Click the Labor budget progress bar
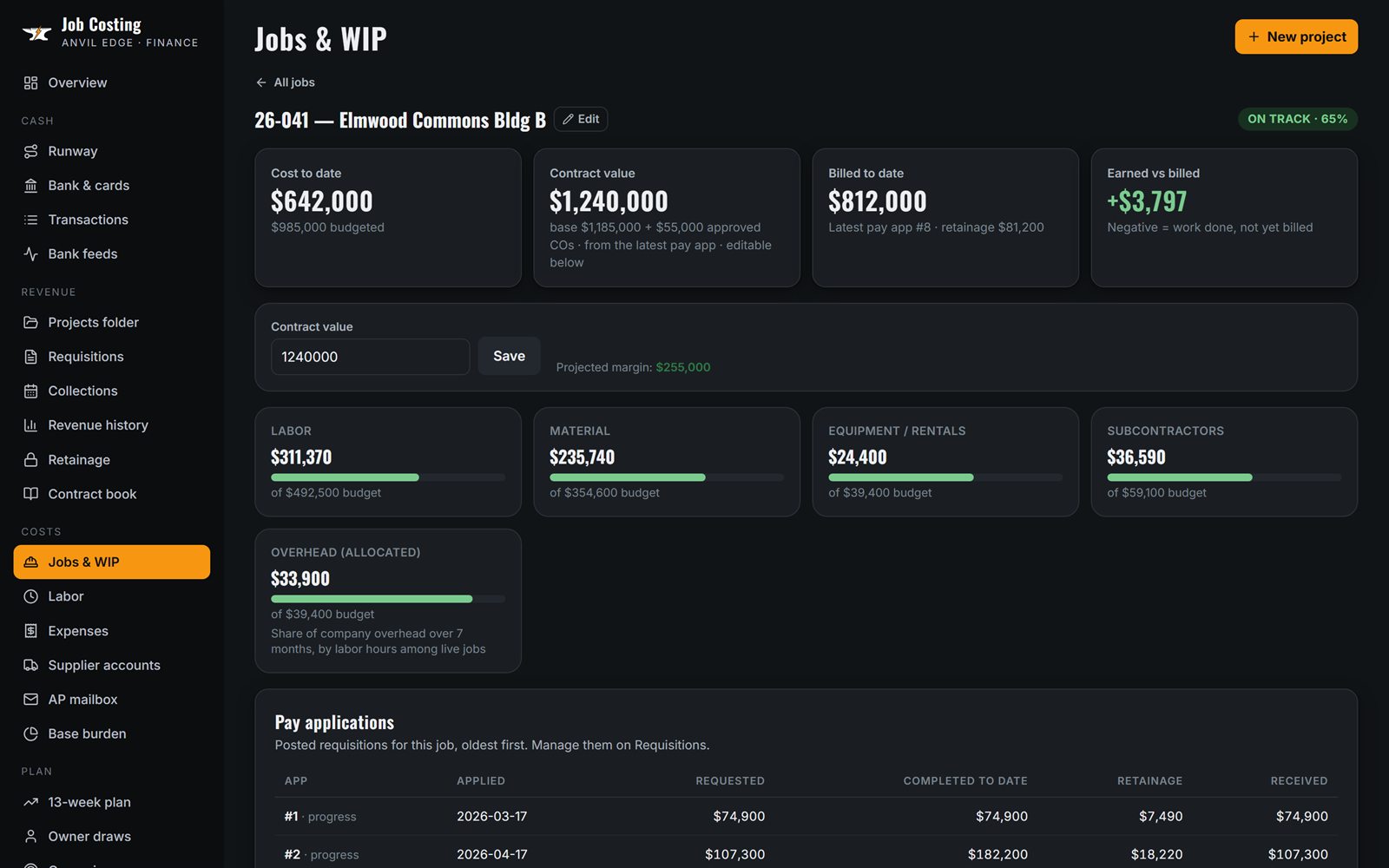Image resolution: width=1389 pixels, height=868 pixels. tap(388, 477)
